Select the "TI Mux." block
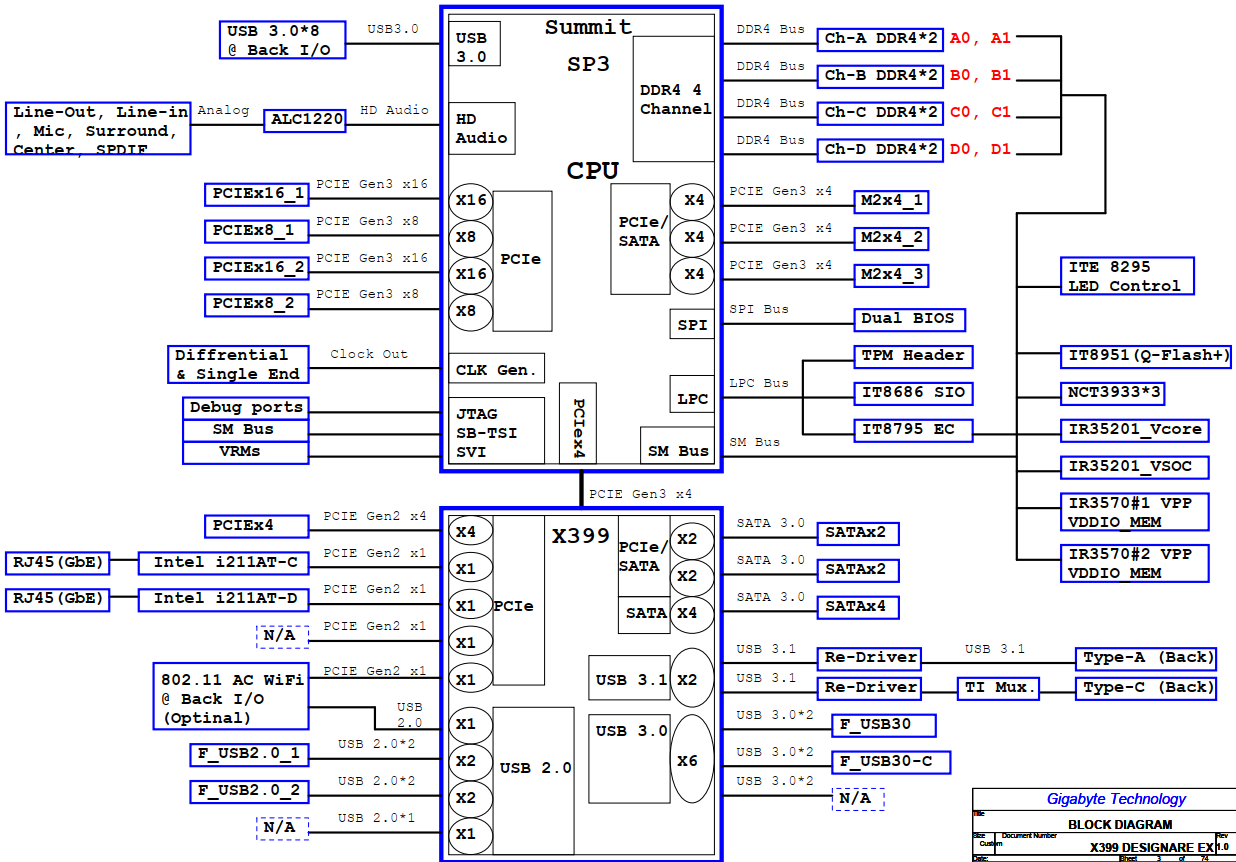Viewport: 1236px width, 862px height. tap(1000, 688)
